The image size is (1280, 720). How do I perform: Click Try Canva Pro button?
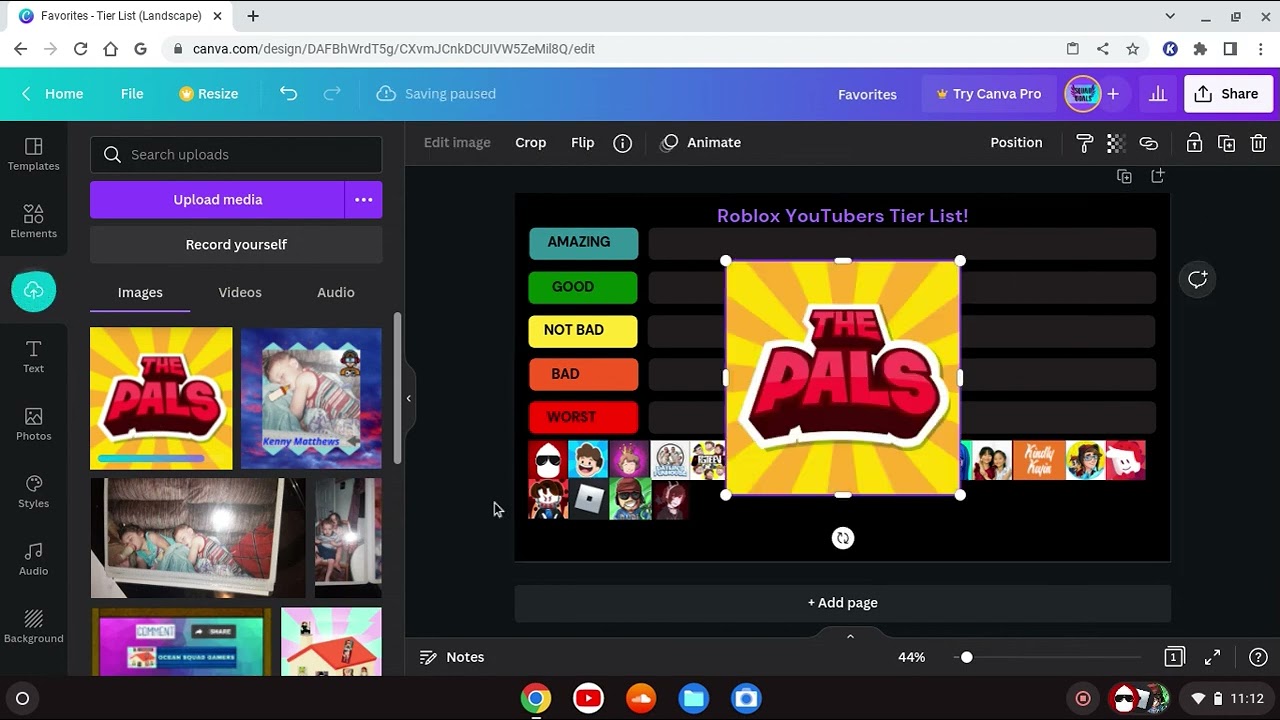tap(988, 94)
